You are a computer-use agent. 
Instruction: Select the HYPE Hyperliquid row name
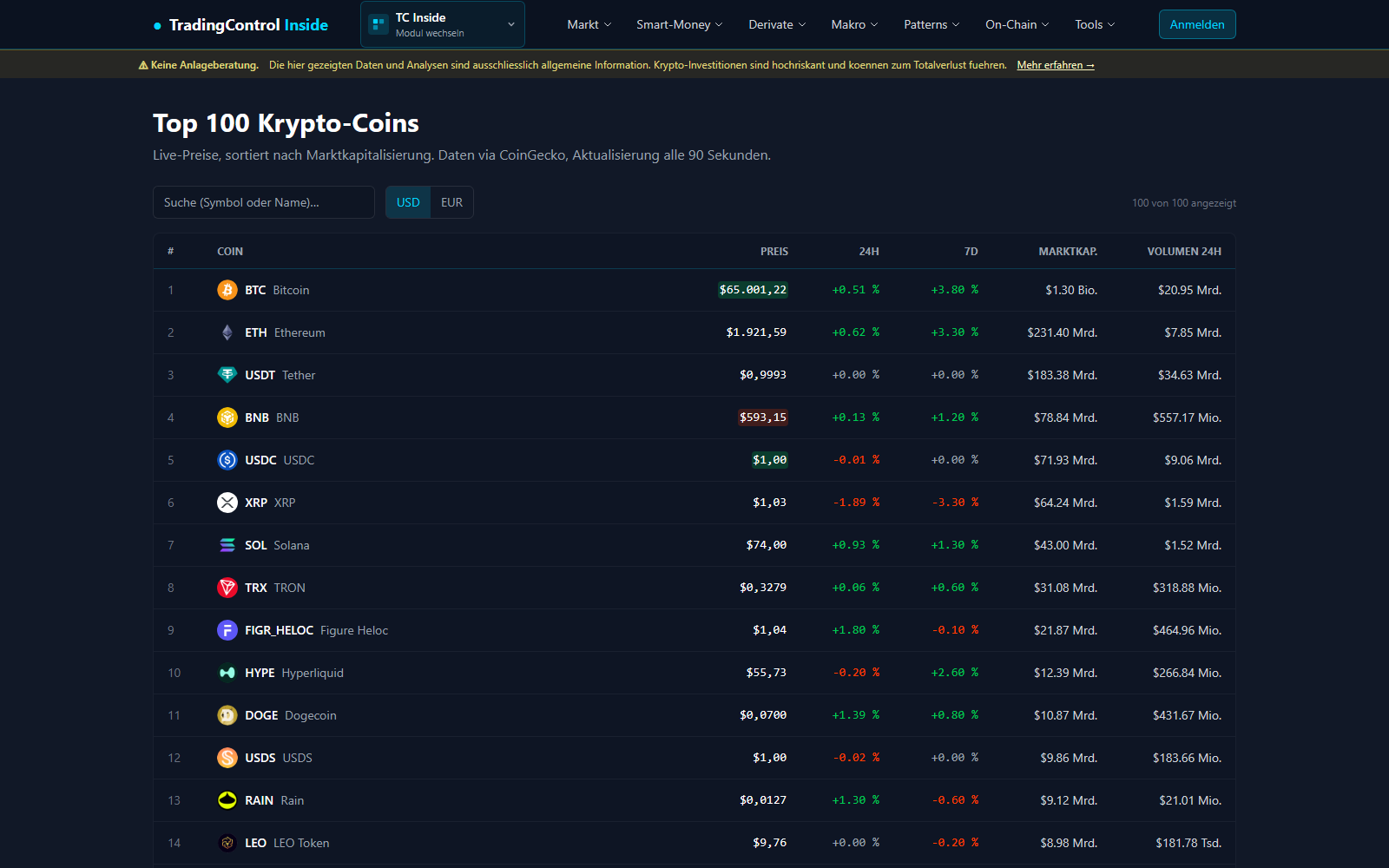[294, 673]
